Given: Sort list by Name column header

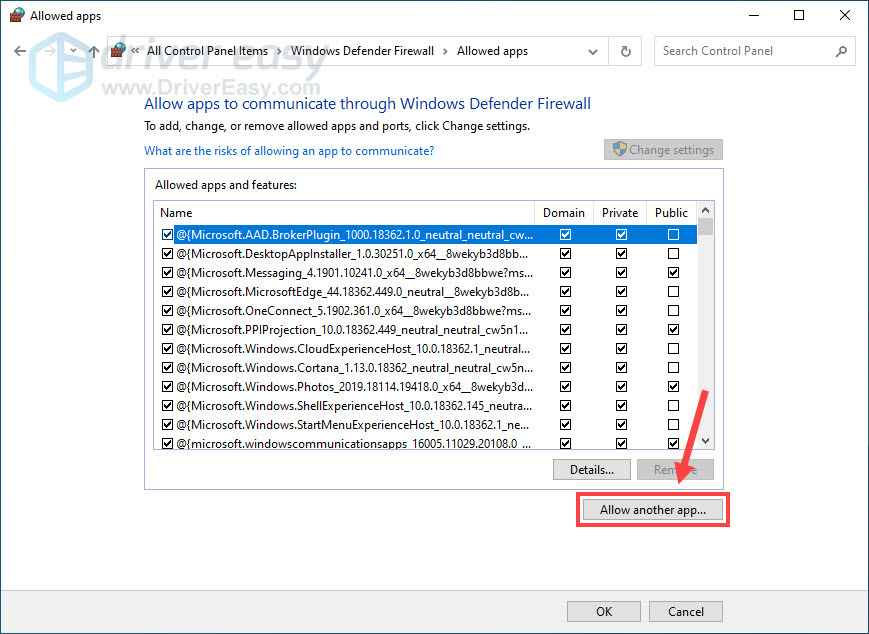Looking at the screenshot, I should coord(344,213).
